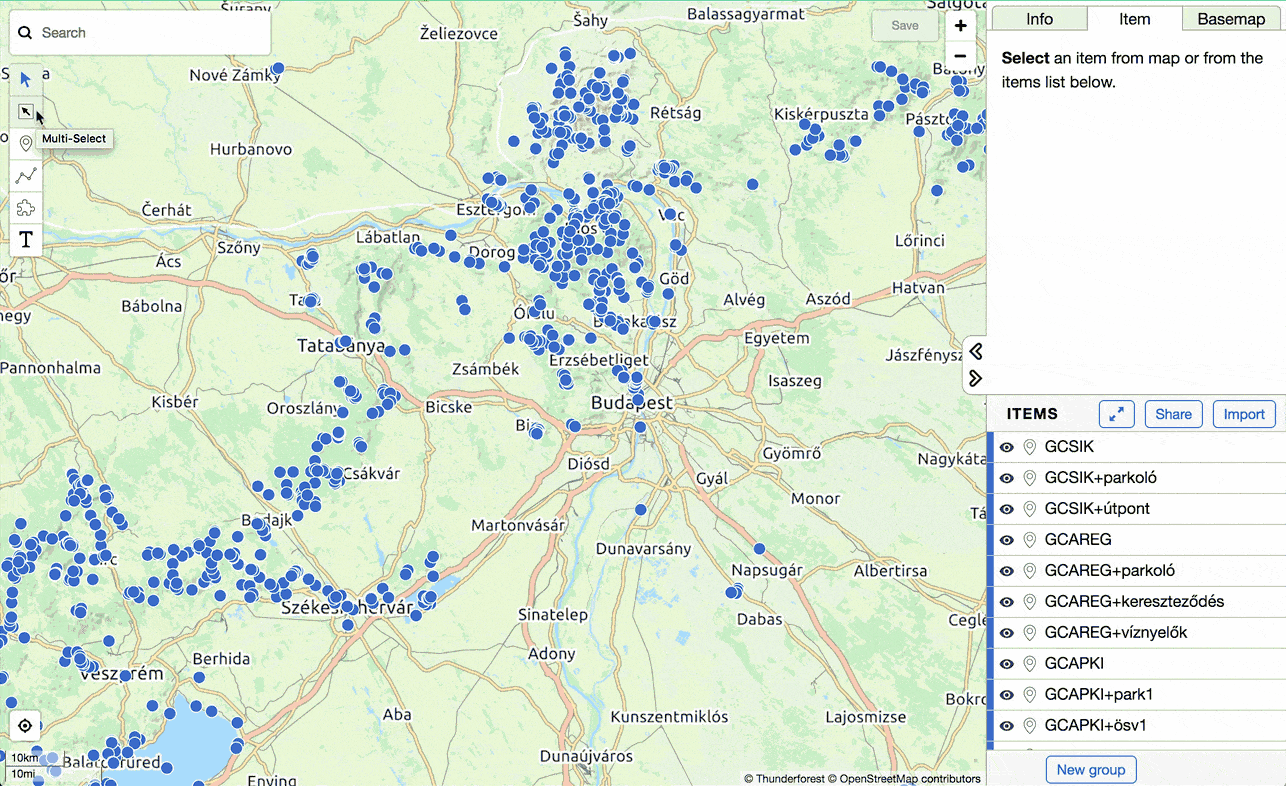Screen dimensions: 1286x786
Task: Collapse the side panel with the left chevron
Action: click(x=975, y=351)
